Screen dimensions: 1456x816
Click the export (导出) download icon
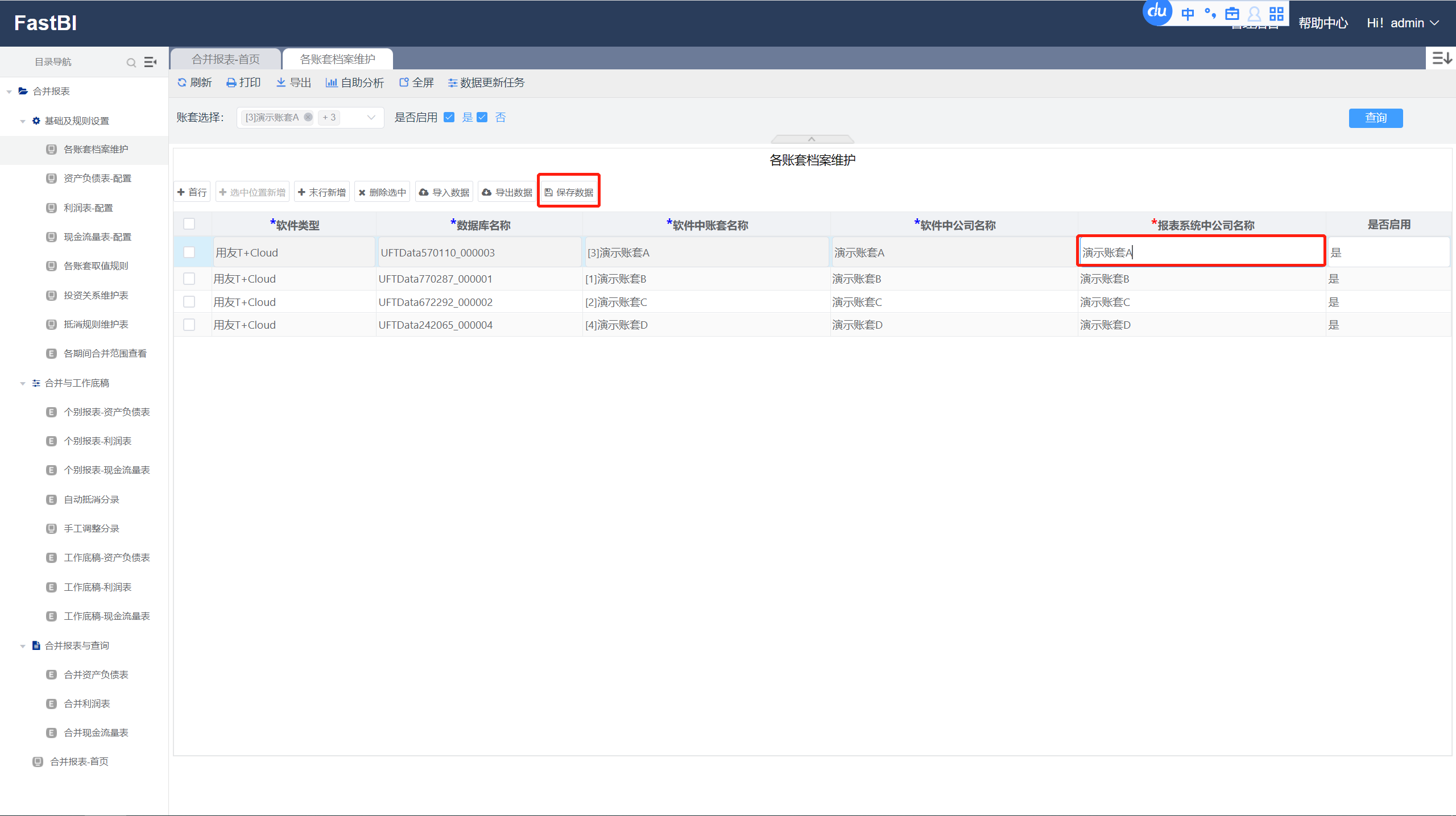(x=281, y=83)
